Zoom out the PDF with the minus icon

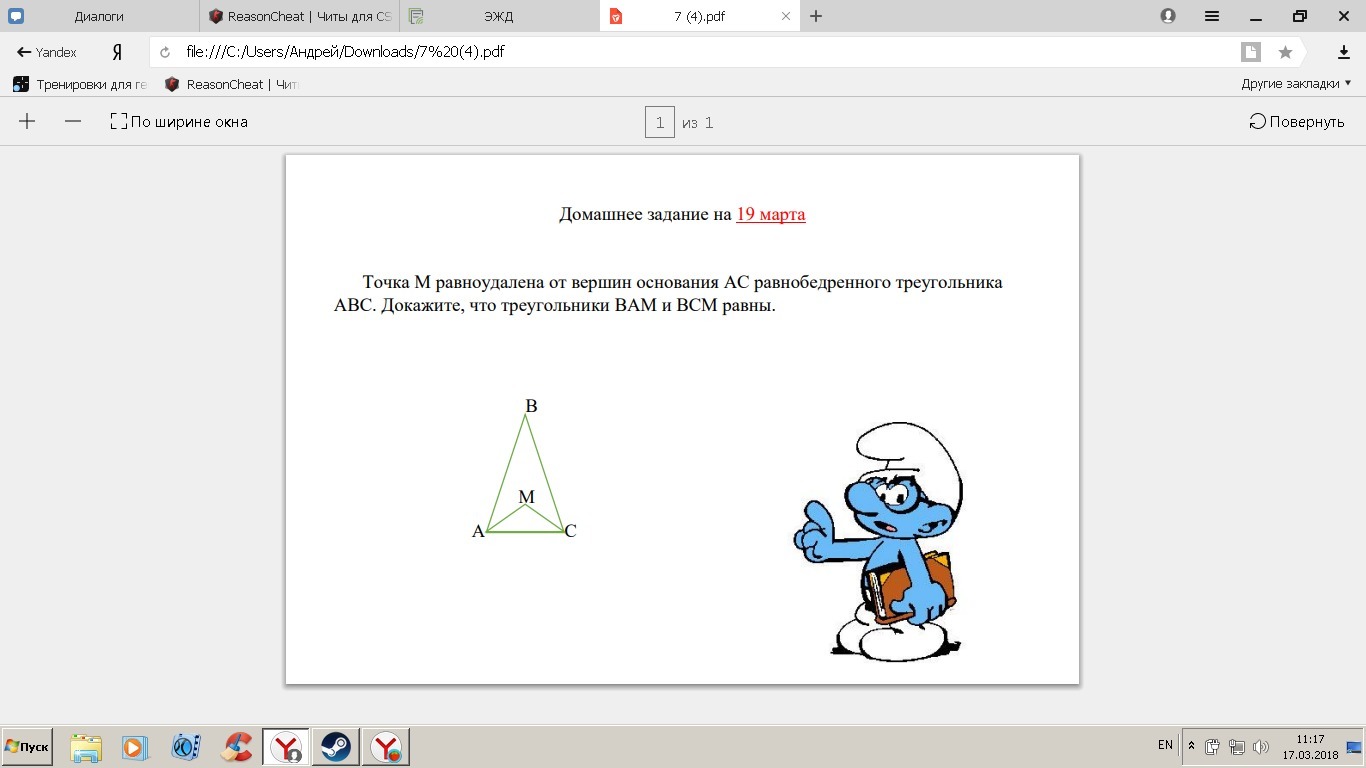(x=72, y=121)
